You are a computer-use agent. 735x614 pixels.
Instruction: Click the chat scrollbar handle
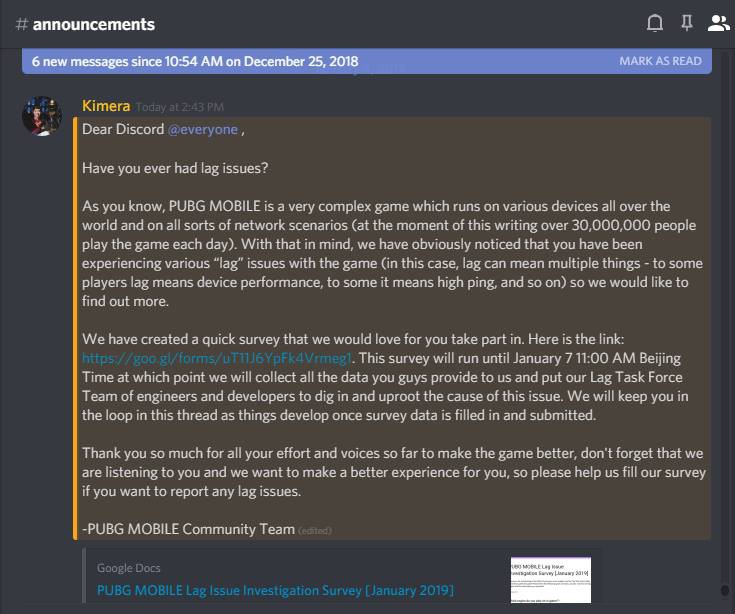coord(725,590)
